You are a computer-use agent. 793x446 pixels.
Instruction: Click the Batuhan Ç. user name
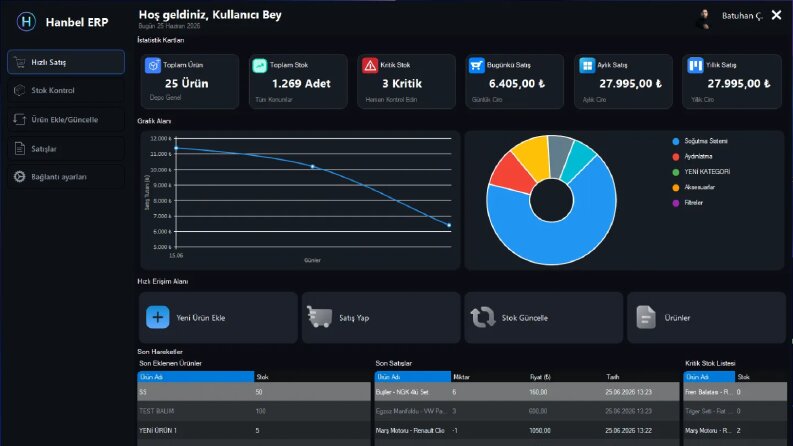[742, 16]
